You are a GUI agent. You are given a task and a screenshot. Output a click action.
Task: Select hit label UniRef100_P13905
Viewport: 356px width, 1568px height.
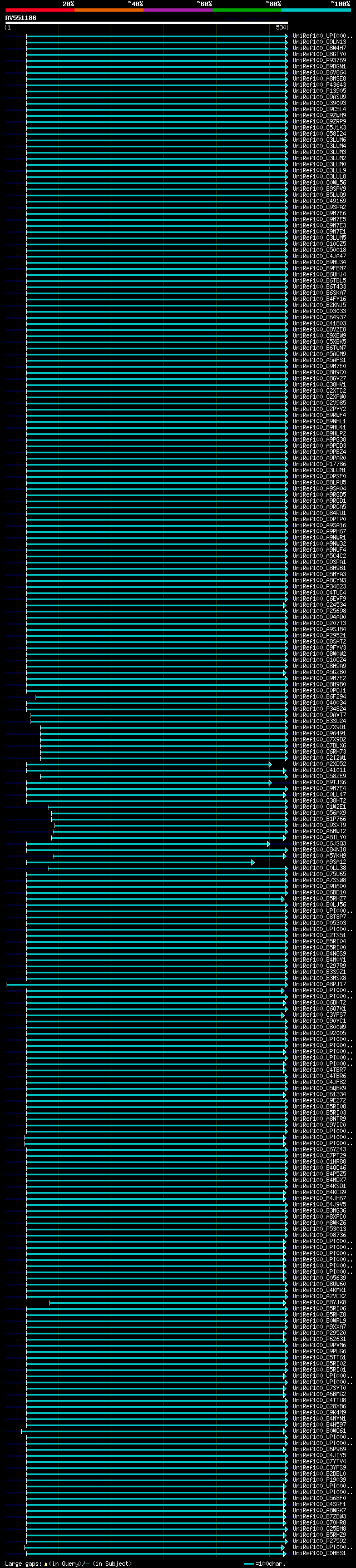click(319, 91)
